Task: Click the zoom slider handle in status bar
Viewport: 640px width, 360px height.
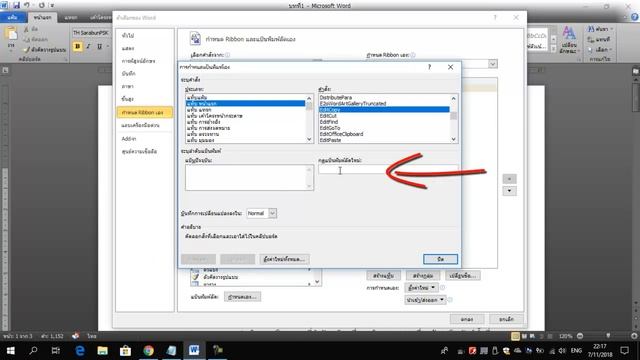Action: coord(608,336)
